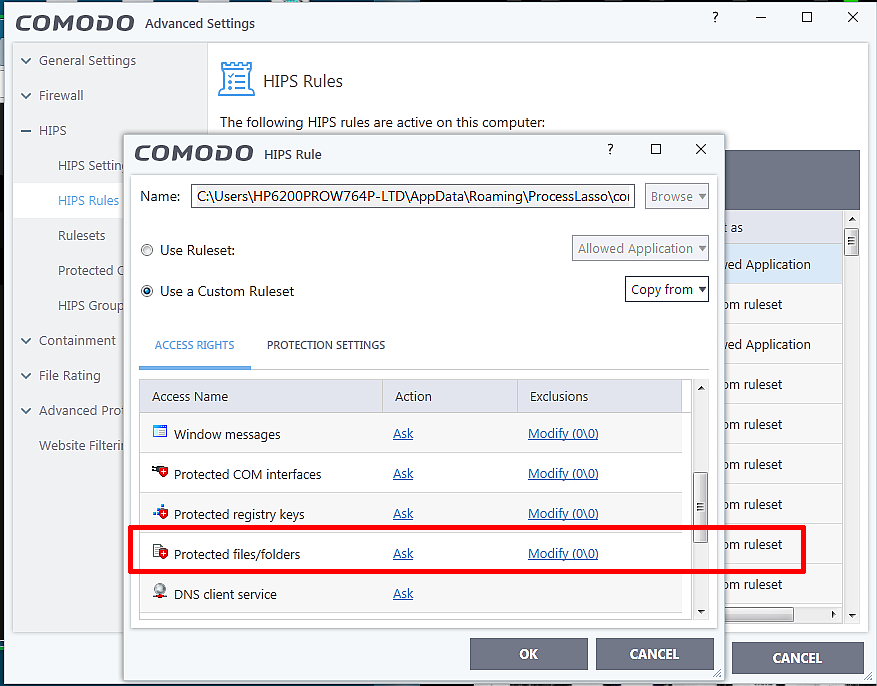Expand the Advanced Protection section
877x686 pixels.
pos(26,410)
